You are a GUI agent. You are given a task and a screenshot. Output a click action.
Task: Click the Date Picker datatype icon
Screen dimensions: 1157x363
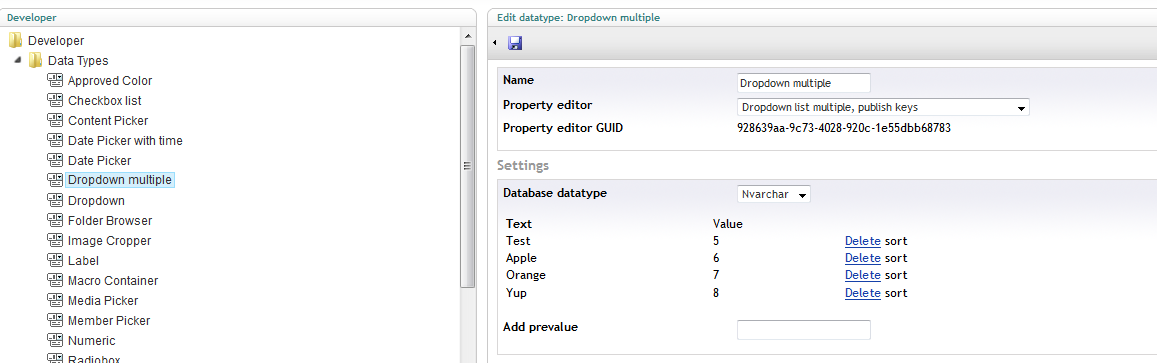pos(55,160)
